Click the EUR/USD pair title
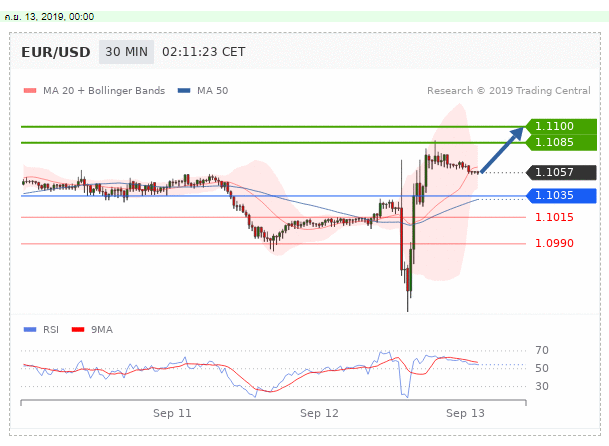 [x=56, y=52]
